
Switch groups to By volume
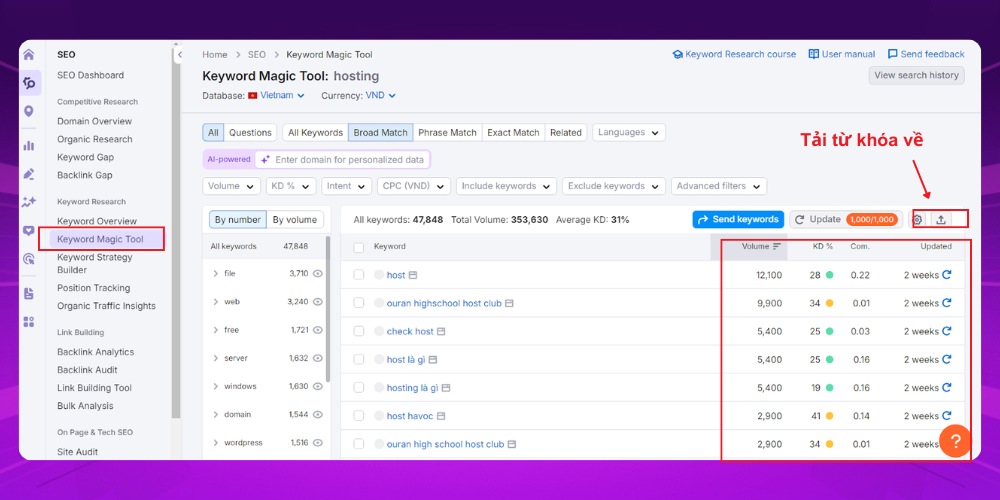295,219
